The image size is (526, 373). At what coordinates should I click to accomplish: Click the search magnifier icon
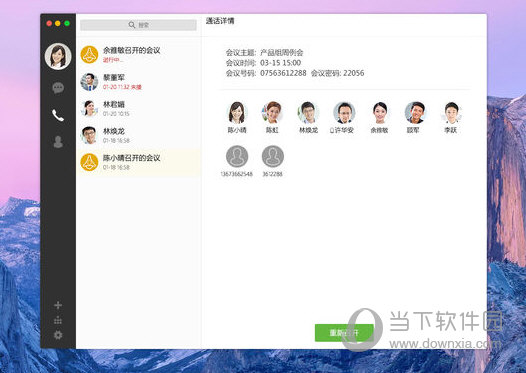point(132,25)
